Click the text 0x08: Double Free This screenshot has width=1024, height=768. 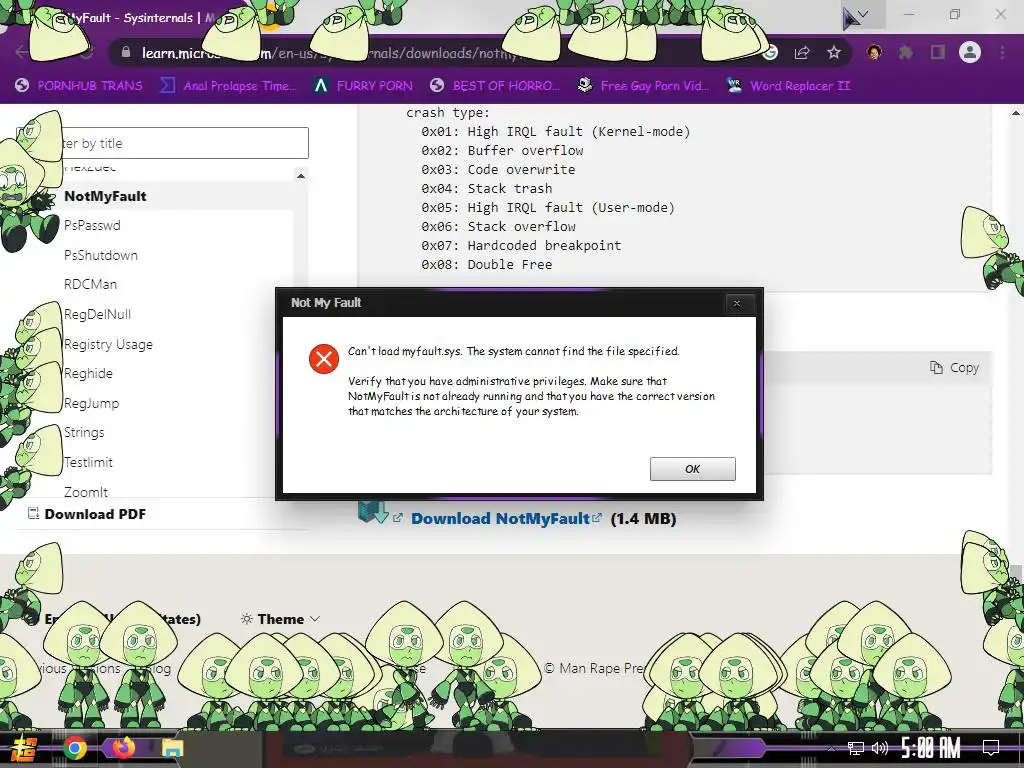[487, 264]
